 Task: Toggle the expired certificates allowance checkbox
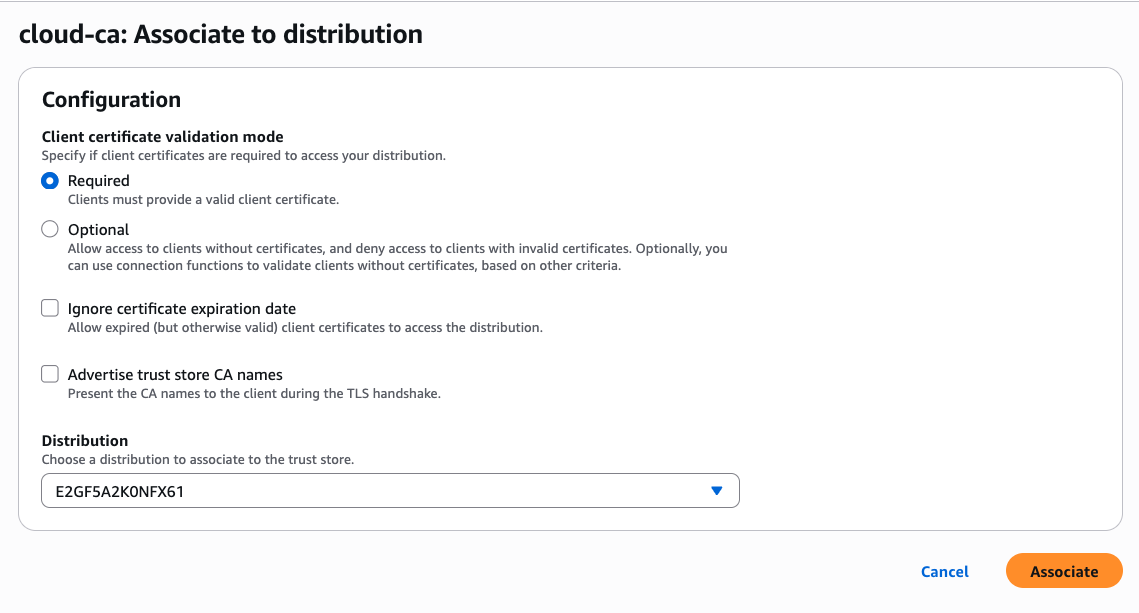click(x=49, y=308)
